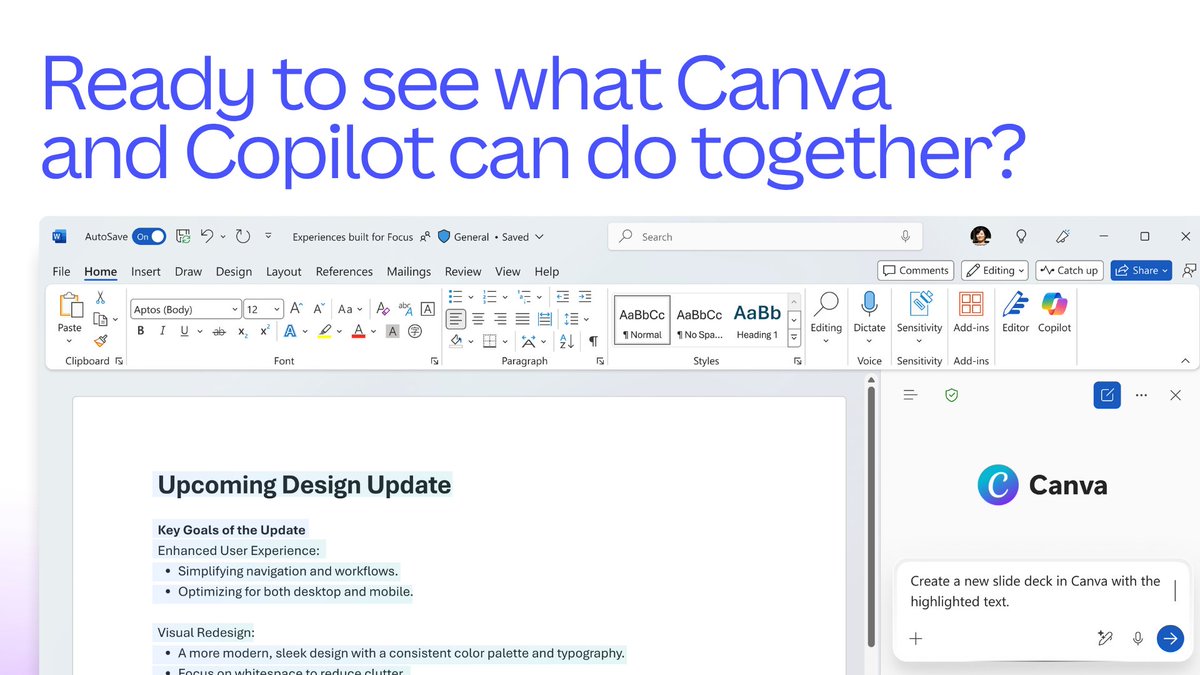This screenshot has width=1200, height=675.
Task: Click the sparkle pen prompt icon
Action: (1105, 638)
